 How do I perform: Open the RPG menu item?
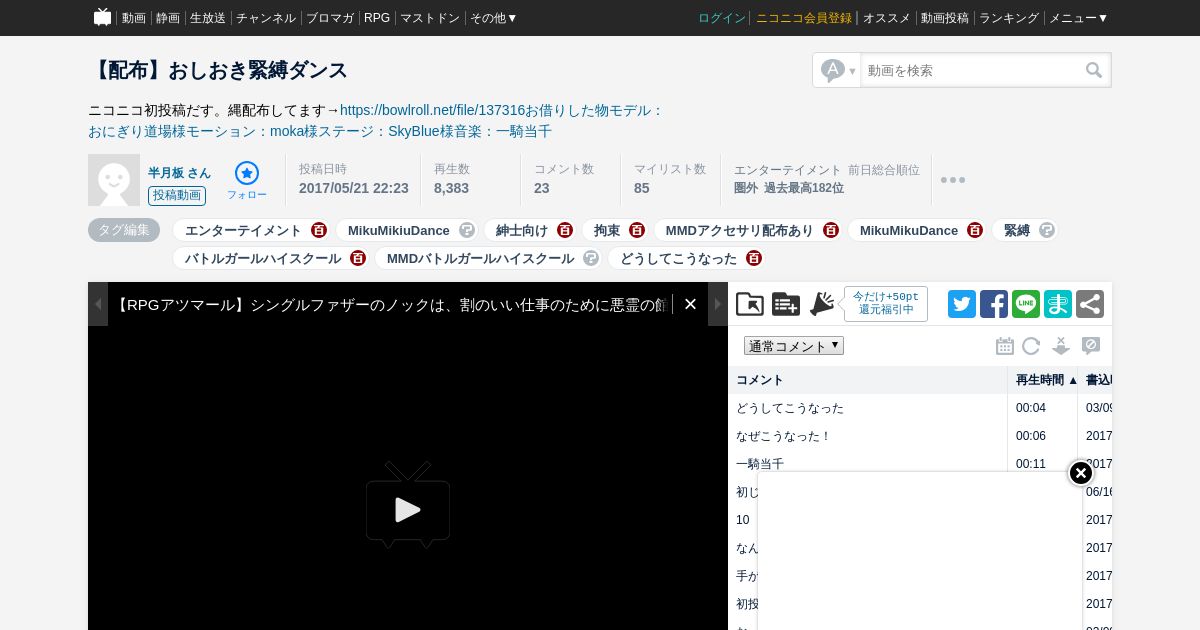point(377,18)
